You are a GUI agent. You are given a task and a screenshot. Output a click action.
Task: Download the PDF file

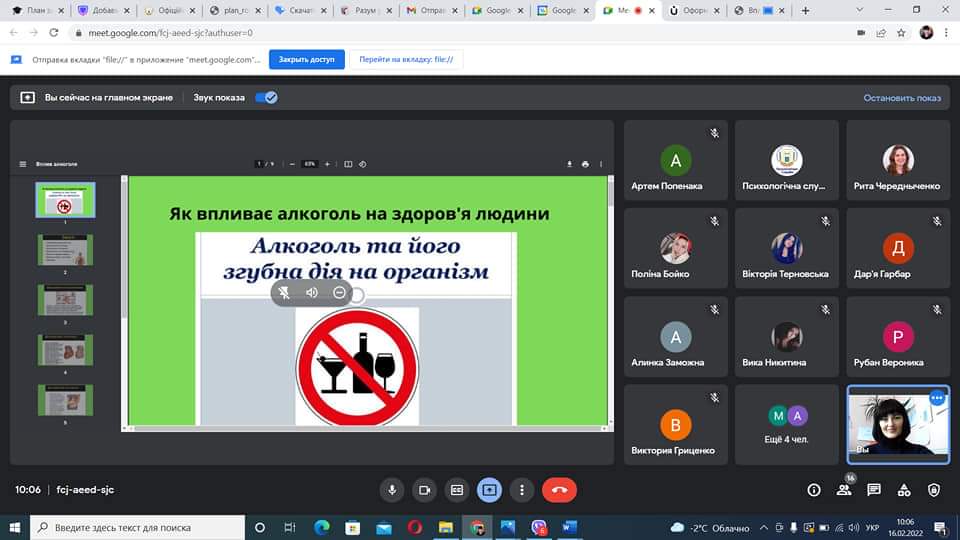569,164
